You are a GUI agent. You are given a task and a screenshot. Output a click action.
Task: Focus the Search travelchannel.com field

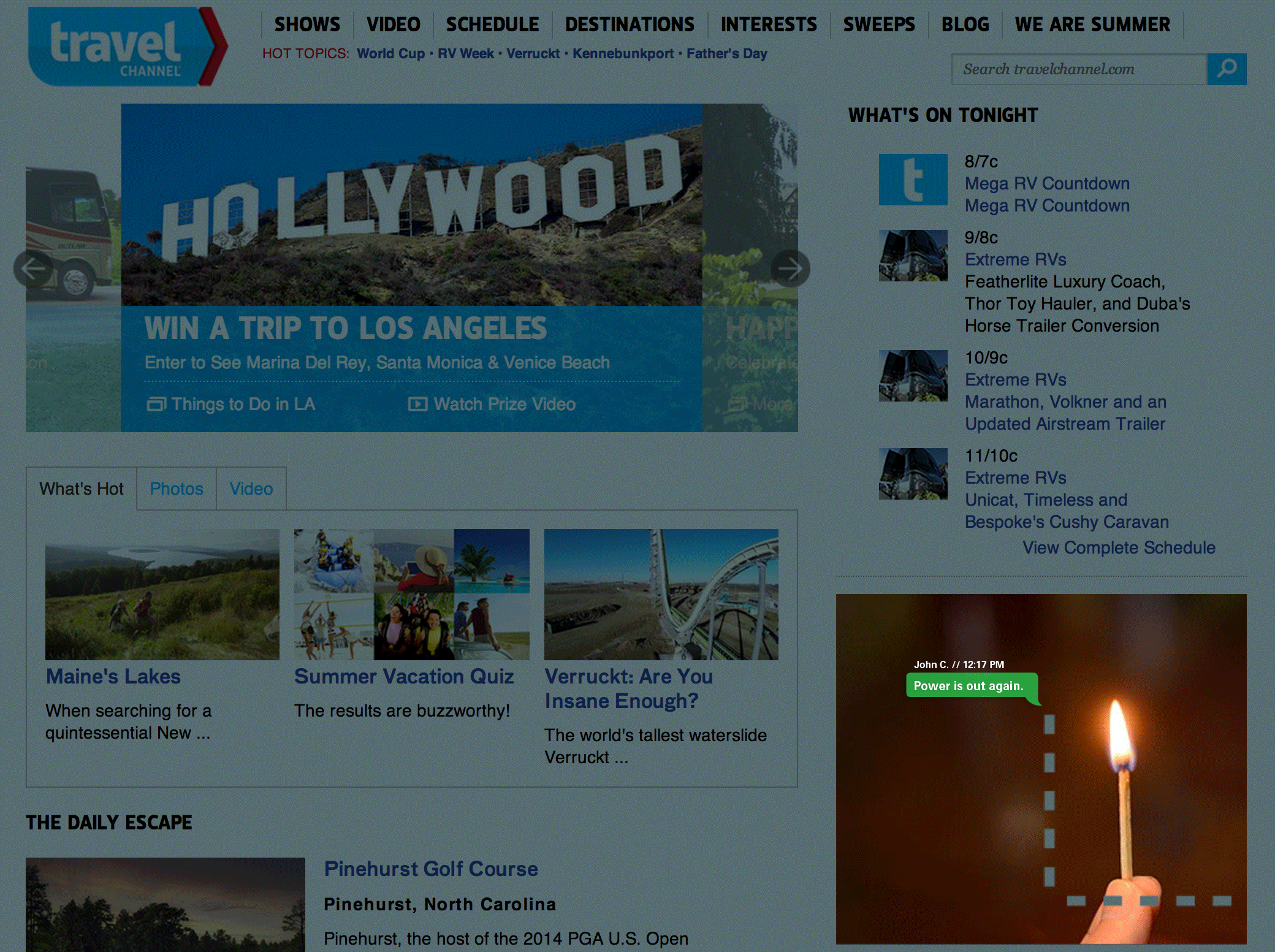point(1079,69)
